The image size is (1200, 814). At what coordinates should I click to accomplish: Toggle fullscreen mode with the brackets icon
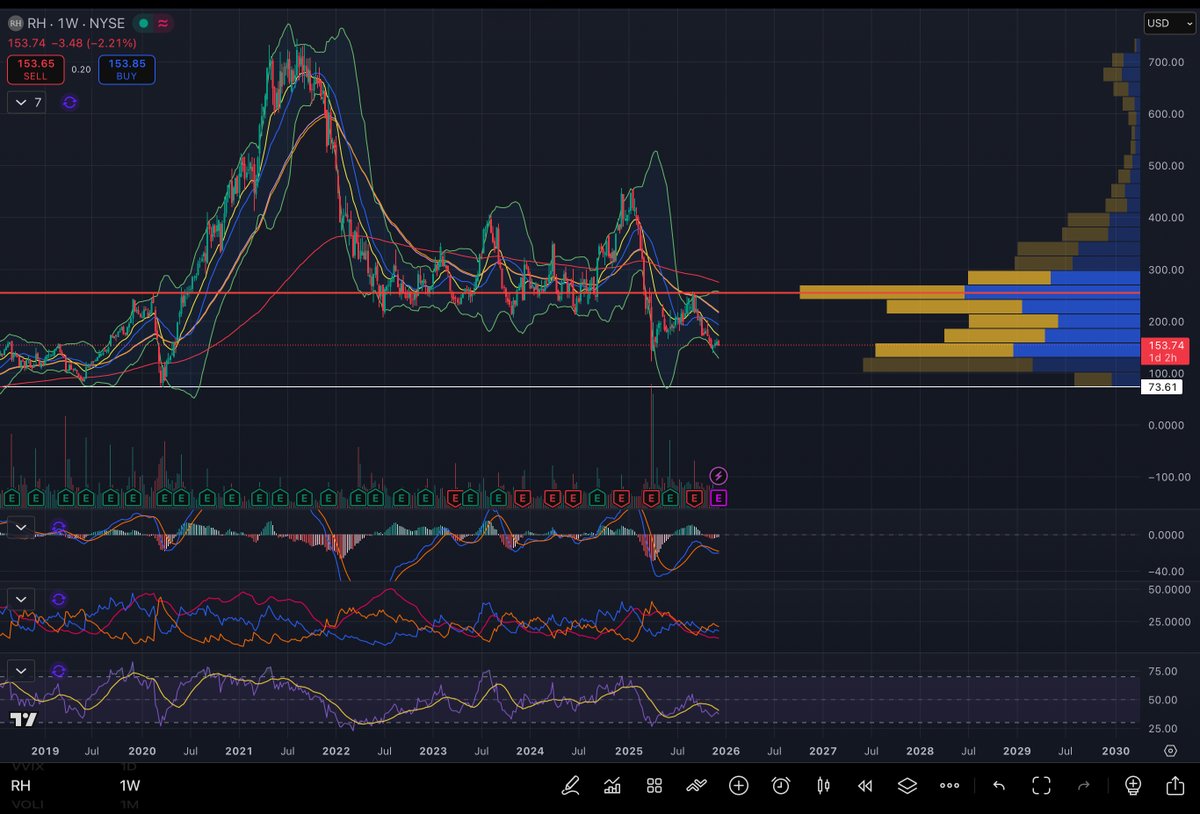pos(1041,785)
